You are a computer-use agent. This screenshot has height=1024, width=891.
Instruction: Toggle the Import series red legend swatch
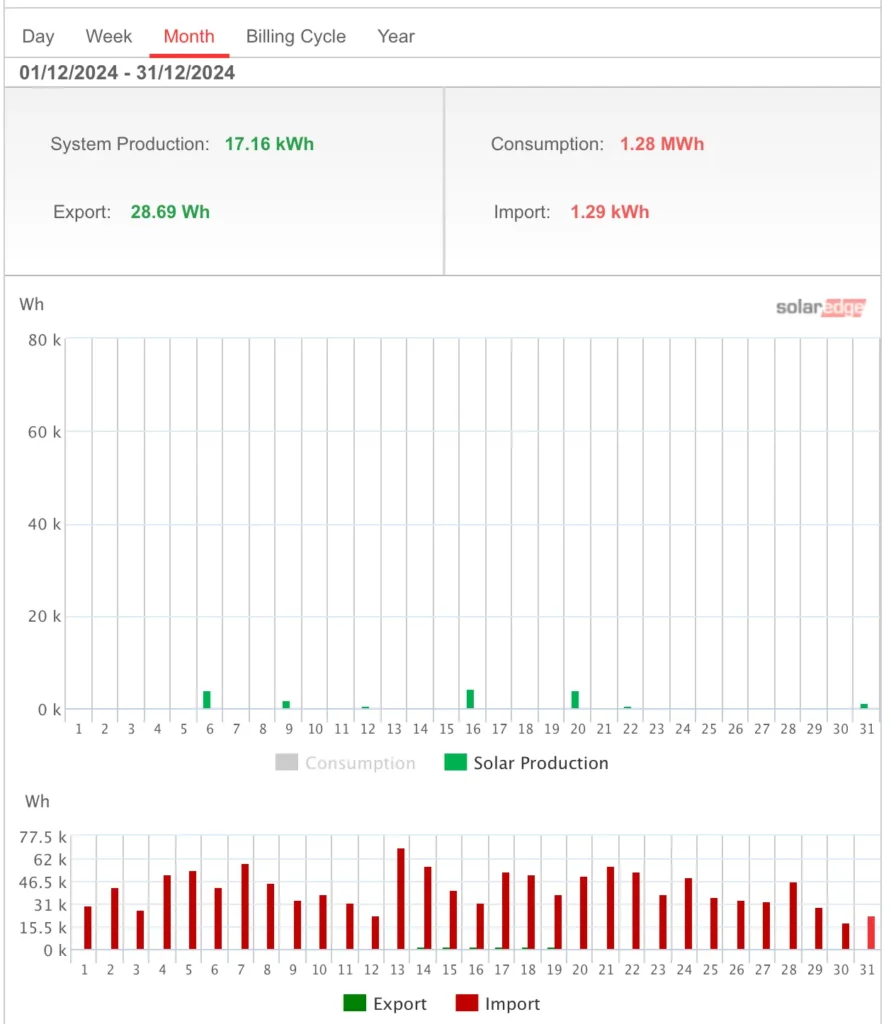click(x=466, y=1002)
